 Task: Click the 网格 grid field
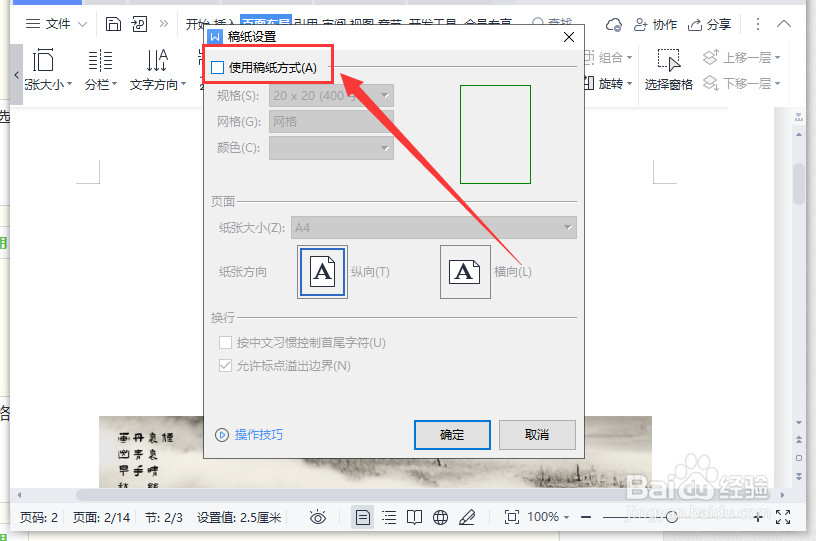click(332, 122)
